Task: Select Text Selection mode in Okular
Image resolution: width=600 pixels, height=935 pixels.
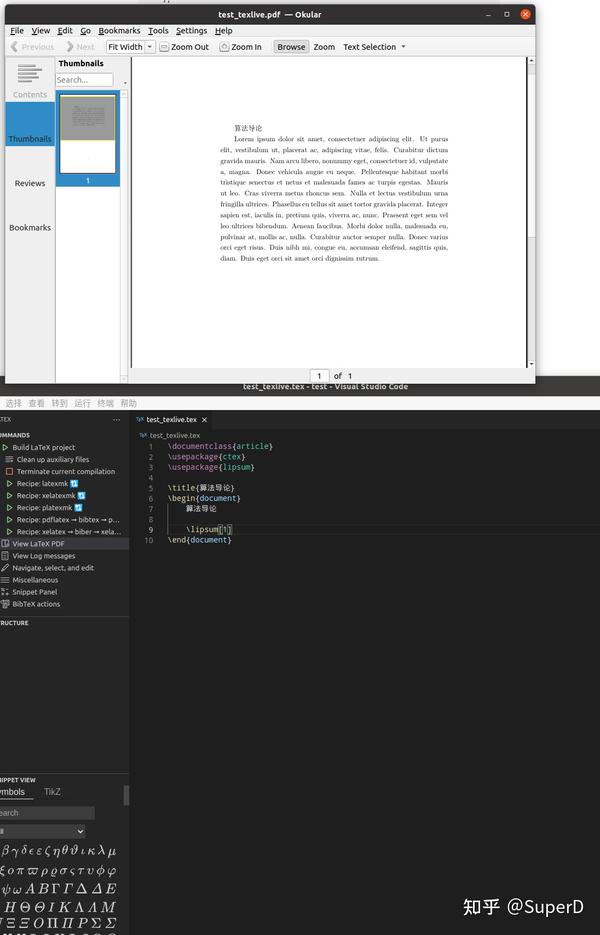Action: pyautogui.click(x=369, y=47)
